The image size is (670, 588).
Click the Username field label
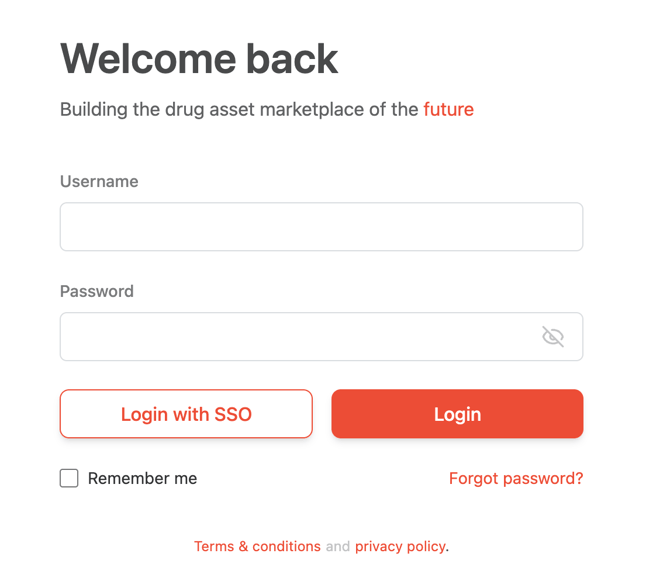tap(99, 181)
